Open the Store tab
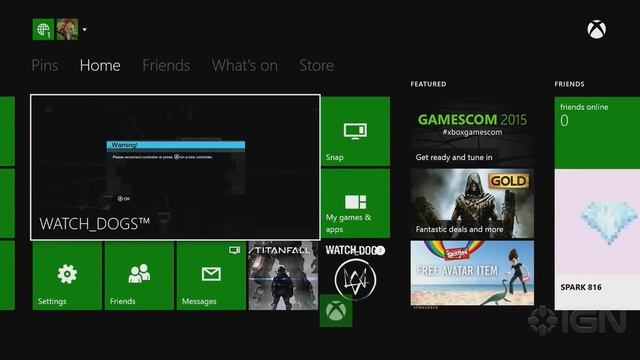 pyautogui.click(x=316, y=65)
